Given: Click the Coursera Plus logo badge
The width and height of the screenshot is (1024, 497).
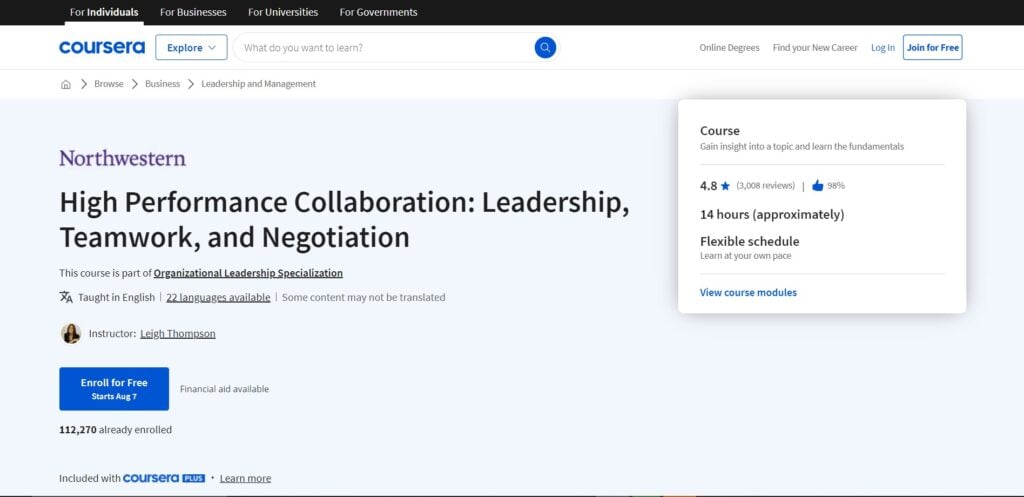Looking at the screenshot, I should coord(164,478).
